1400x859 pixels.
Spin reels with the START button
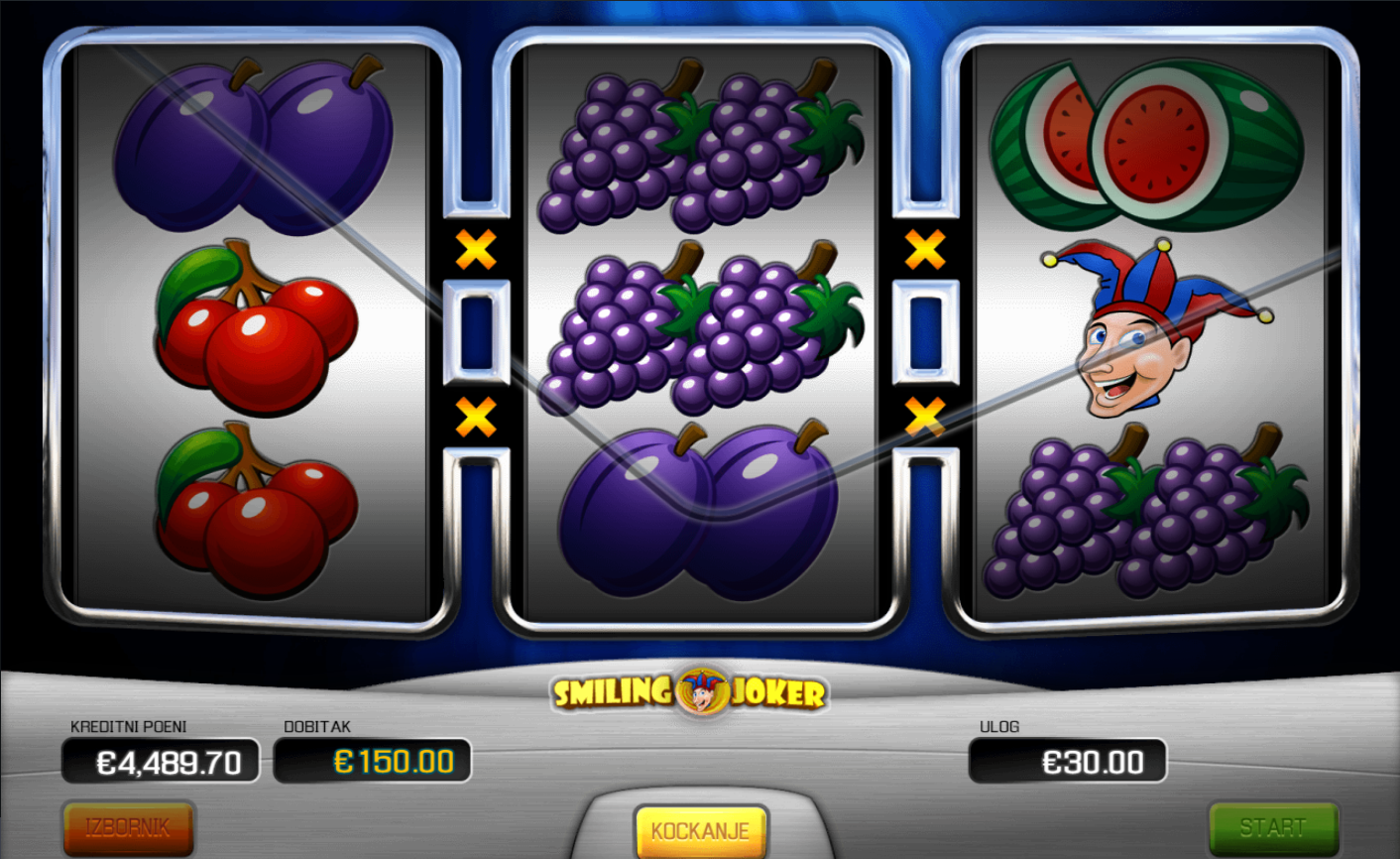coord(1273,828)
